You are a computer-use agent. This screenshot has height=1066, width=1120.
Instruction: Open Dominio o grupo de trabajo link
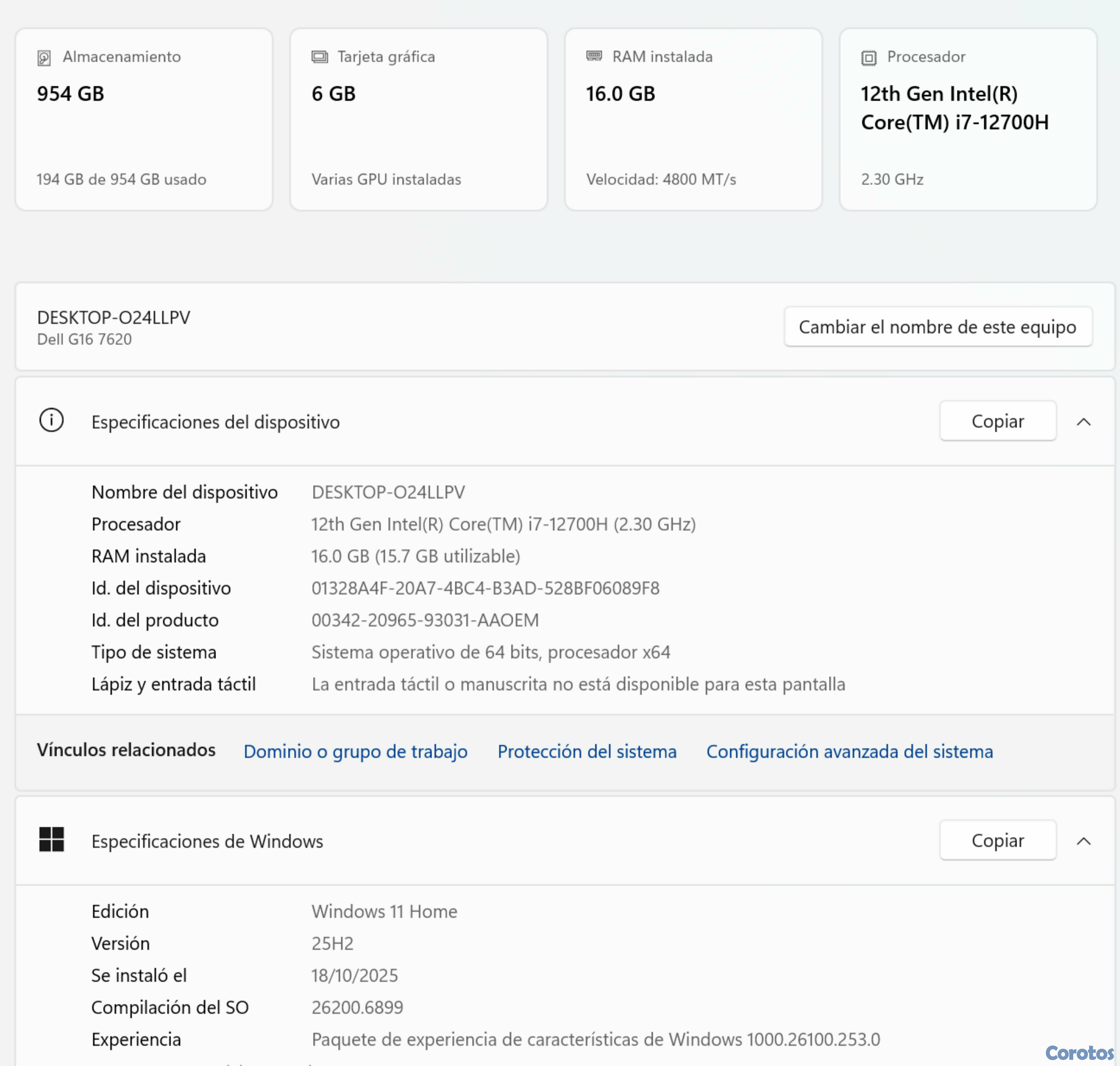tap(355, 751)
